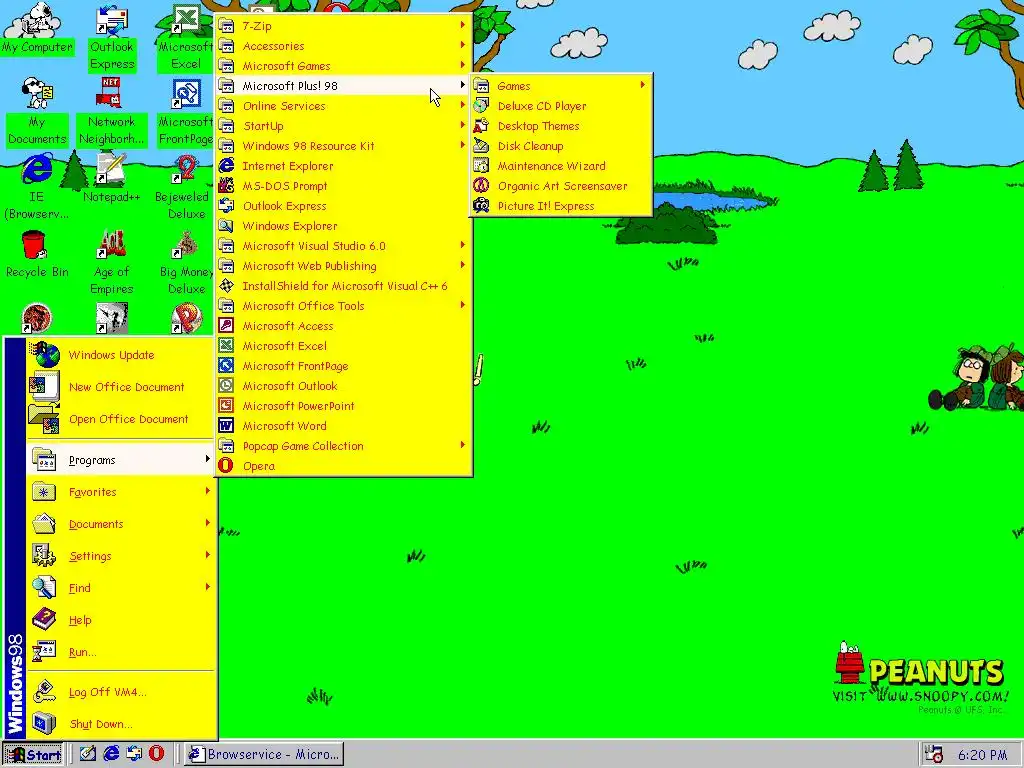Launch Windows Explorer
1024x768 pixels.
pyautogui.click(x=344, y=226)
